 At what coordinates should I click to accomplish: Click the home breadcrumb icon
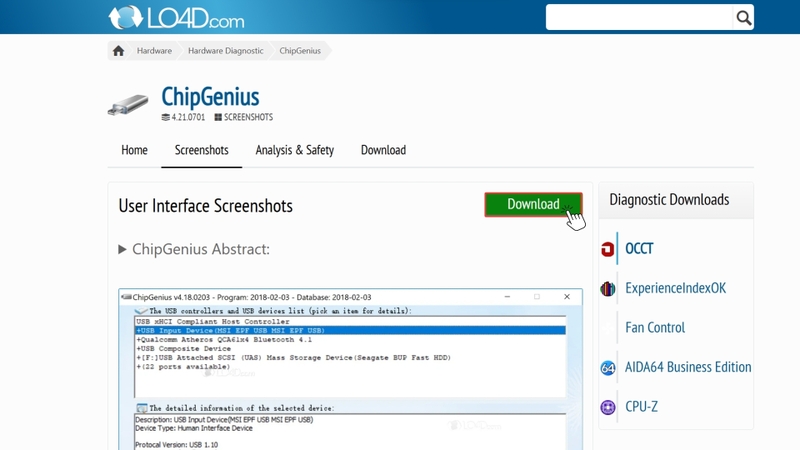[x=118, y=51]
